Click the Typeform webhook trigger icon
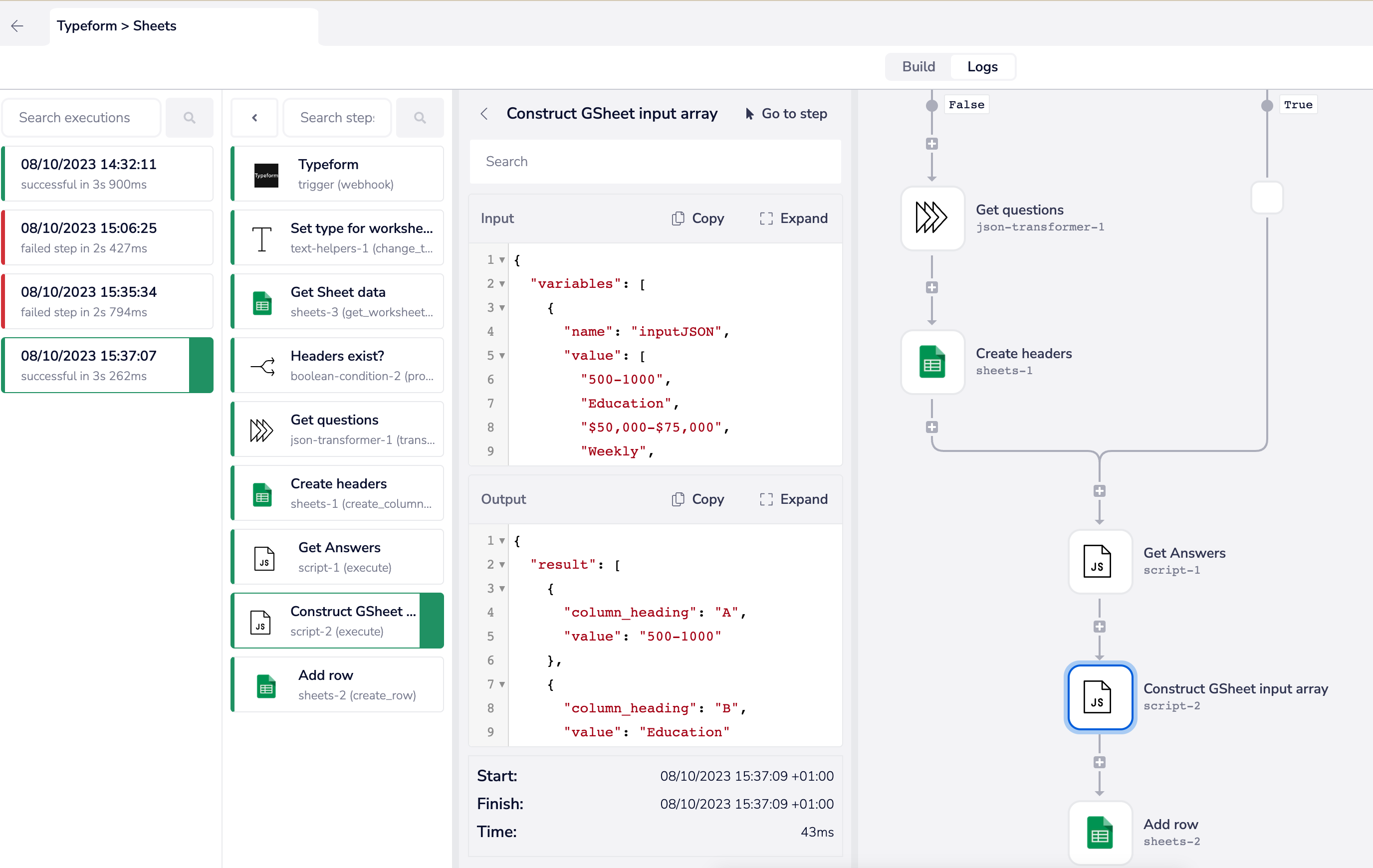 tap(265, 173)
